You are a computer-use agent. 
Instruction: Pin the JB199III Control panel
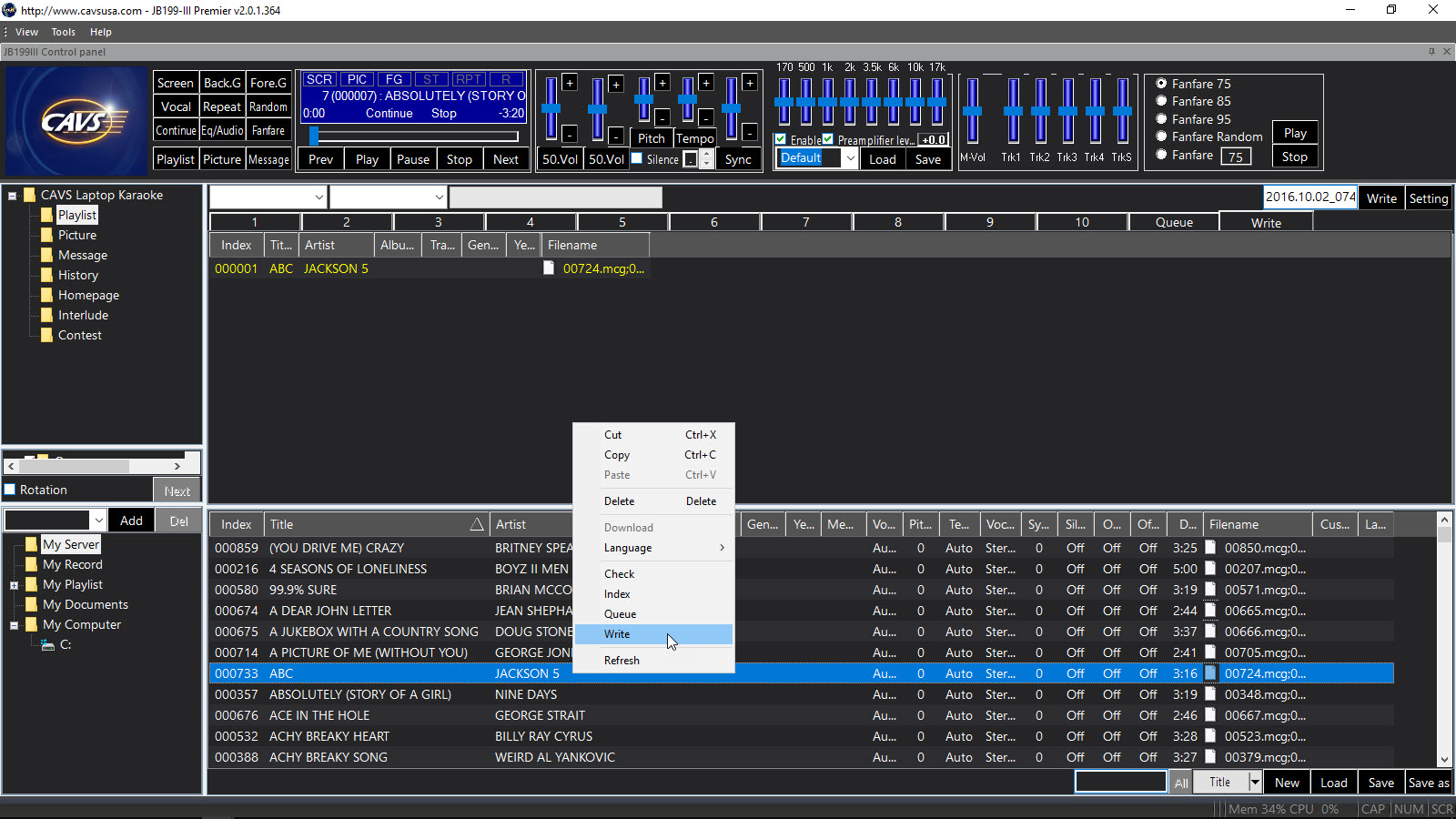pos(1431,52)
